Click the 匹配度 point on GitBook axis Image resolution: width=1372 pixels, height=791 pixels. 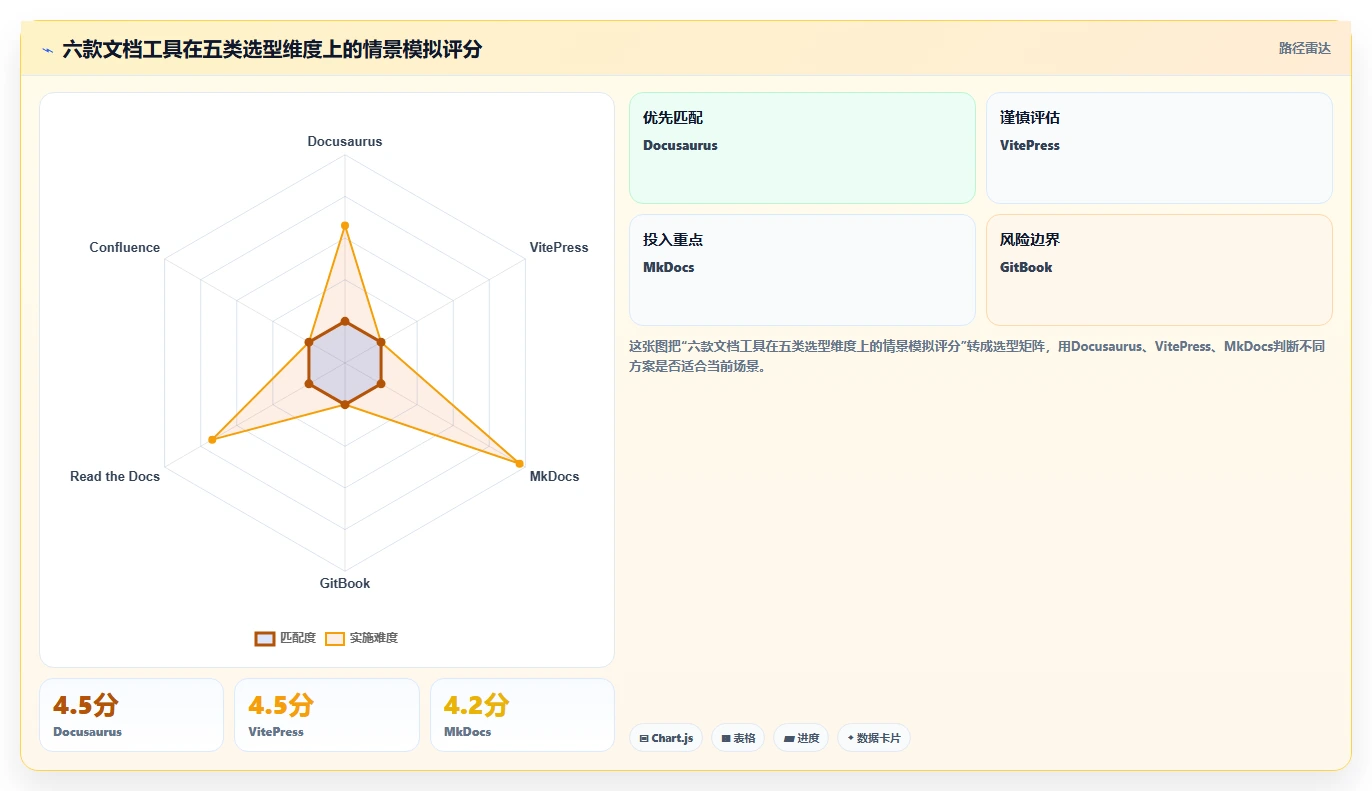(345, 404)
